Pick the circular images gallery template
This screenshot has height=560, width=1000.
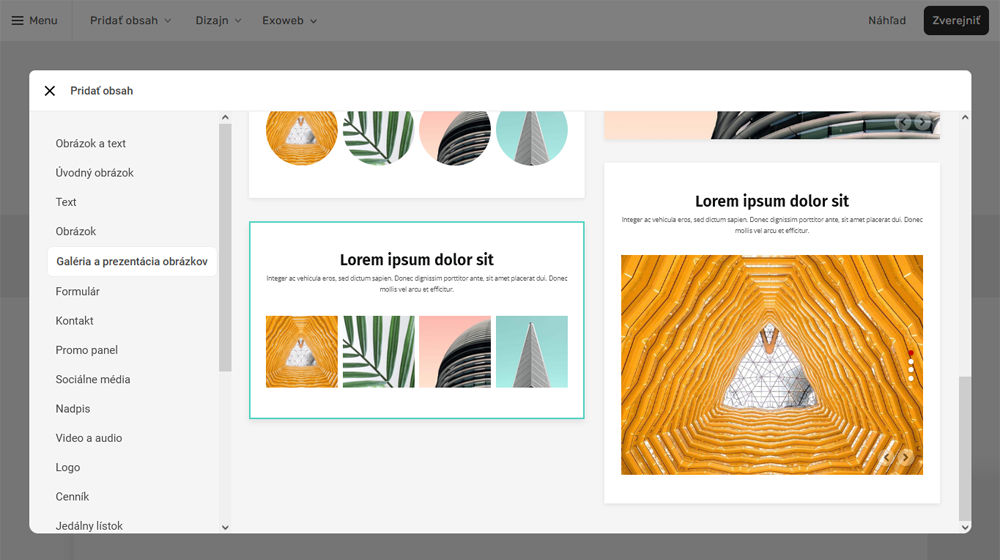[416, 150]
